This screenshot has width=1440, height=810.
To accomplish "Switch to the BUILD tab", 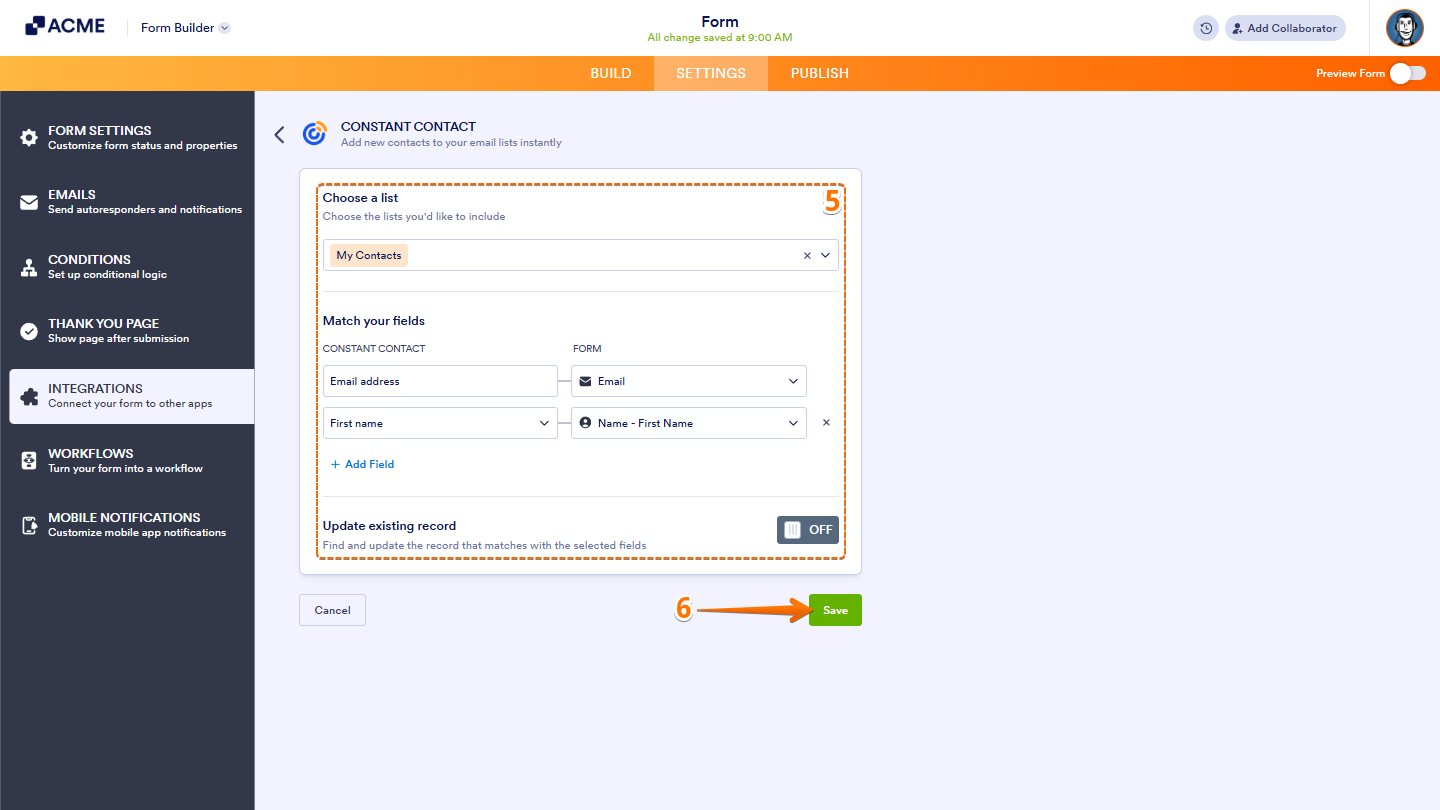I will (x=610, y=73).
